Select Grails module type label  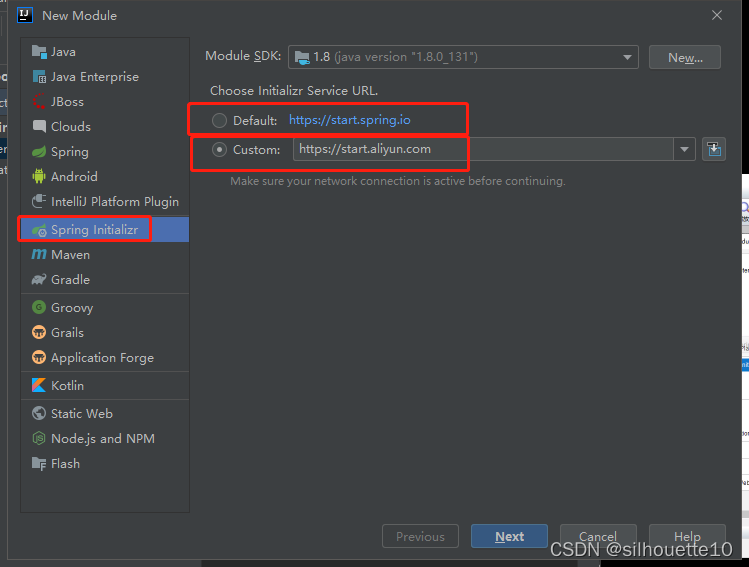(67, 332)
